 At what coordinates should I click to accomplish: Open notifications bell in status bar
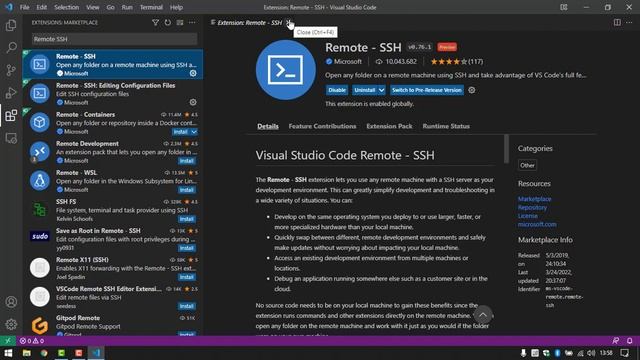pos(629,340)
